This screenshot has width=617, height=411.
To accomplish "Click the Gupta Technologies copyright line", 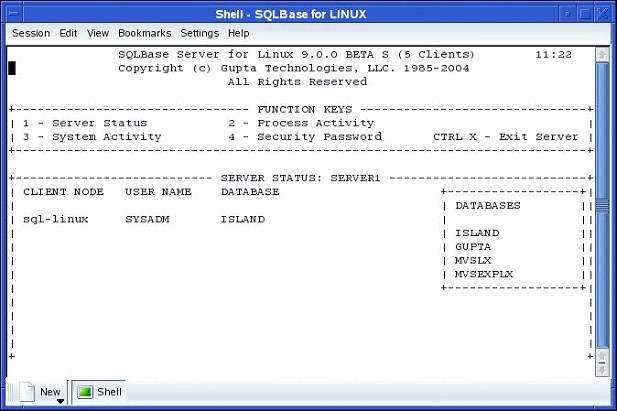I will pos(294,68).
